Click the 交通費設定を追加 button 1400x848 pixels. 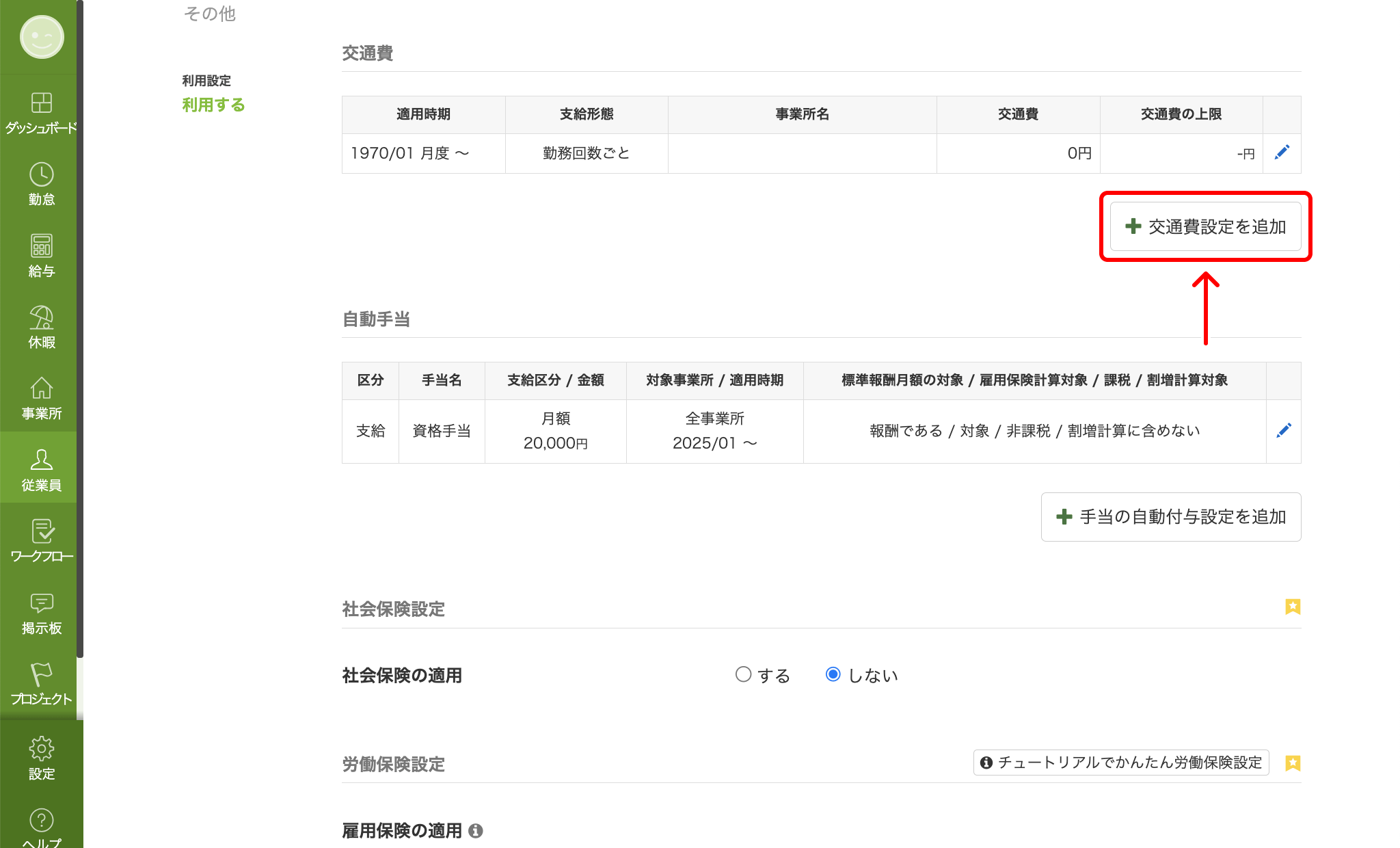(x=1205, y=226)
